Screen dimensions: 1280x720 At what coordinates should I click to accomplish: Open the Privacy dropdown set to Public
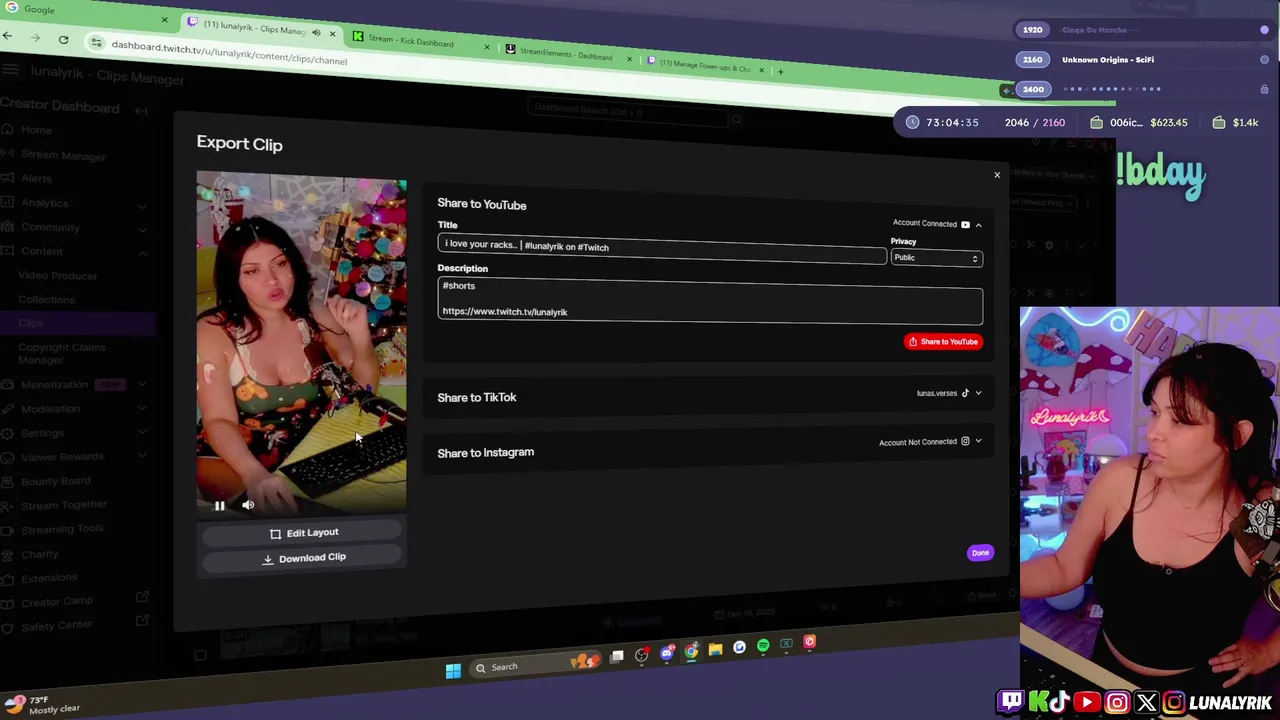point(937,258)
